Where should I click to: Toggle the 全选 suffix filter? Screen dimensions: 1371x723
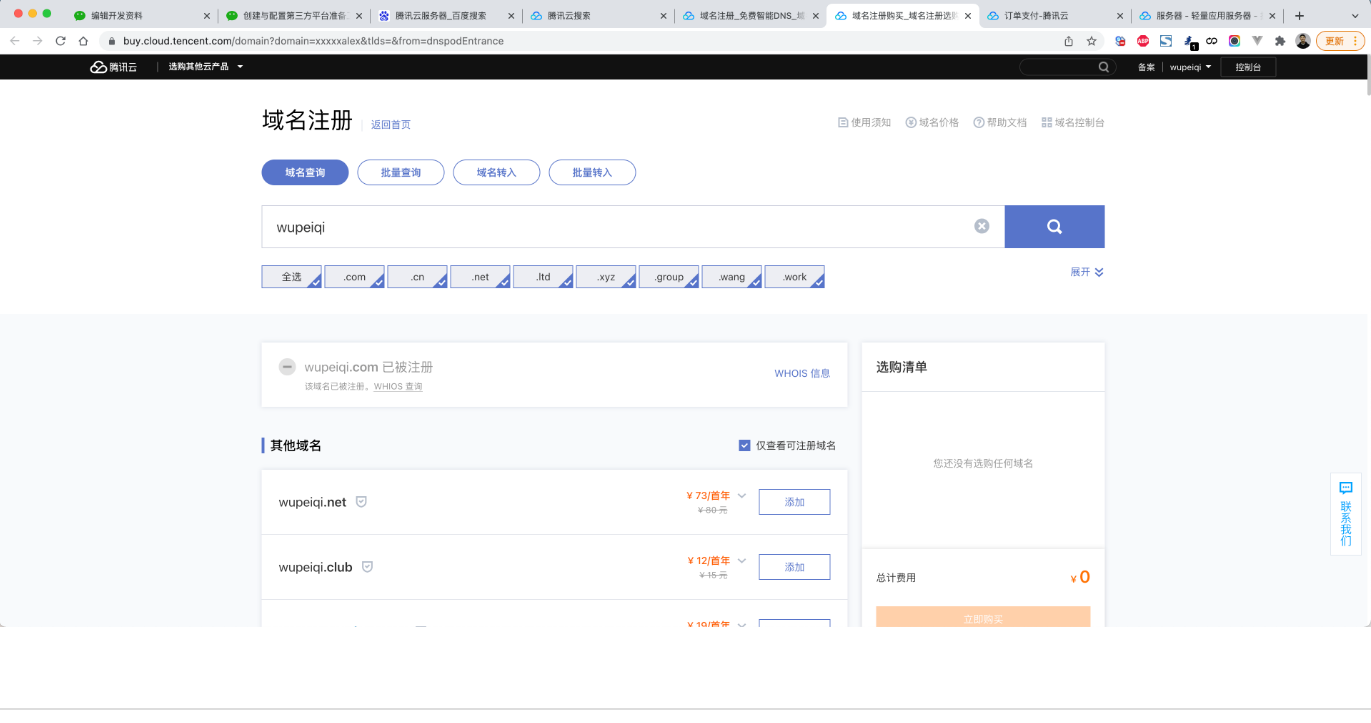coord(291,277)
